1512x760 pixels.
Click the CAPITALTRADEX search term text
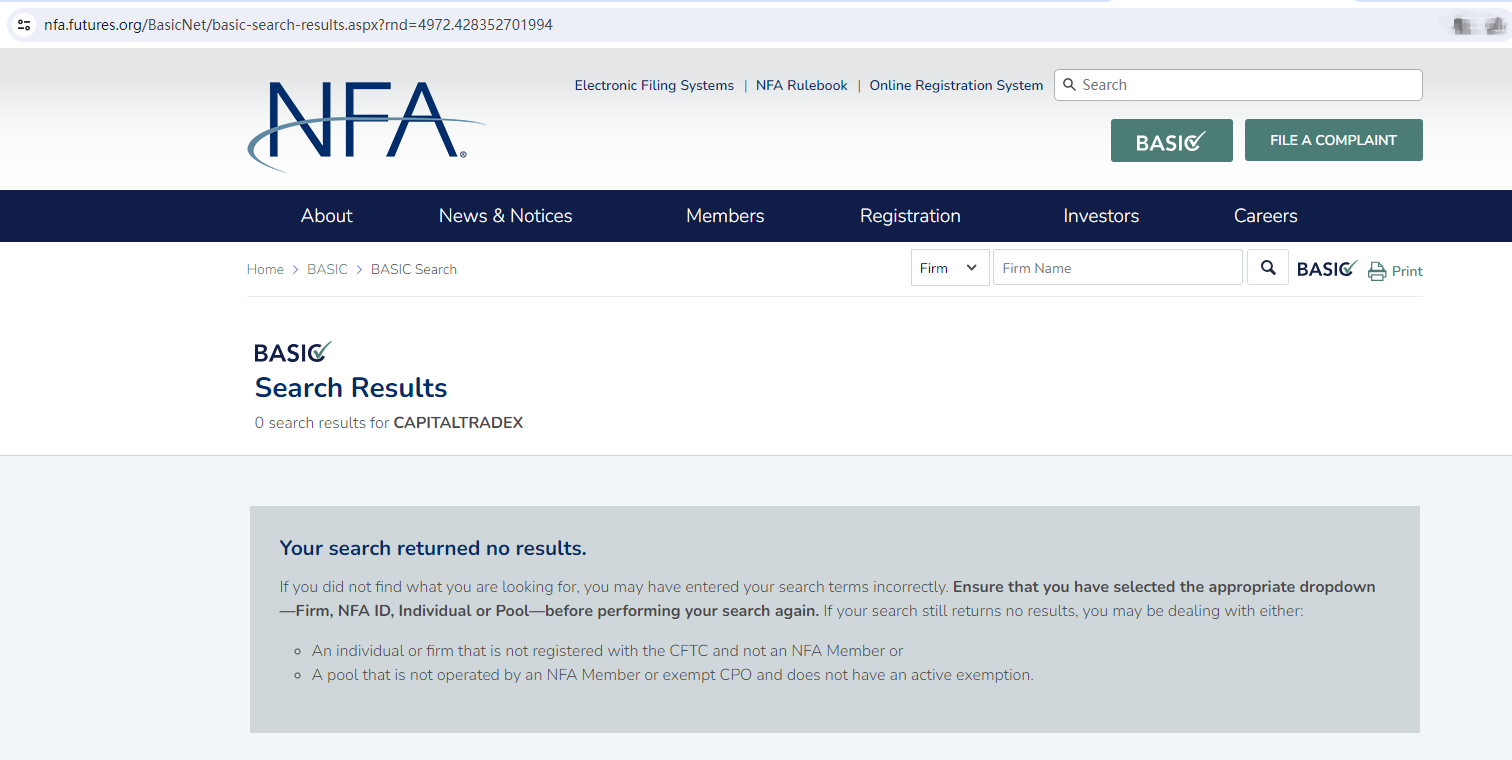click(458, 423)
